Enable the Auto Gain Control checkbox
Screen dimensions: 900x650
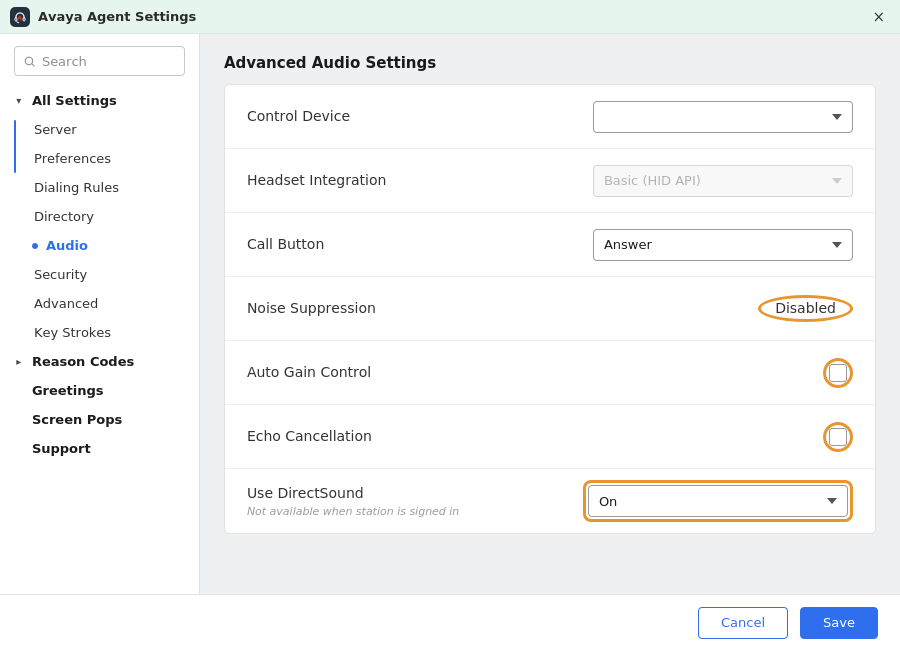click(x=837, y=373)
